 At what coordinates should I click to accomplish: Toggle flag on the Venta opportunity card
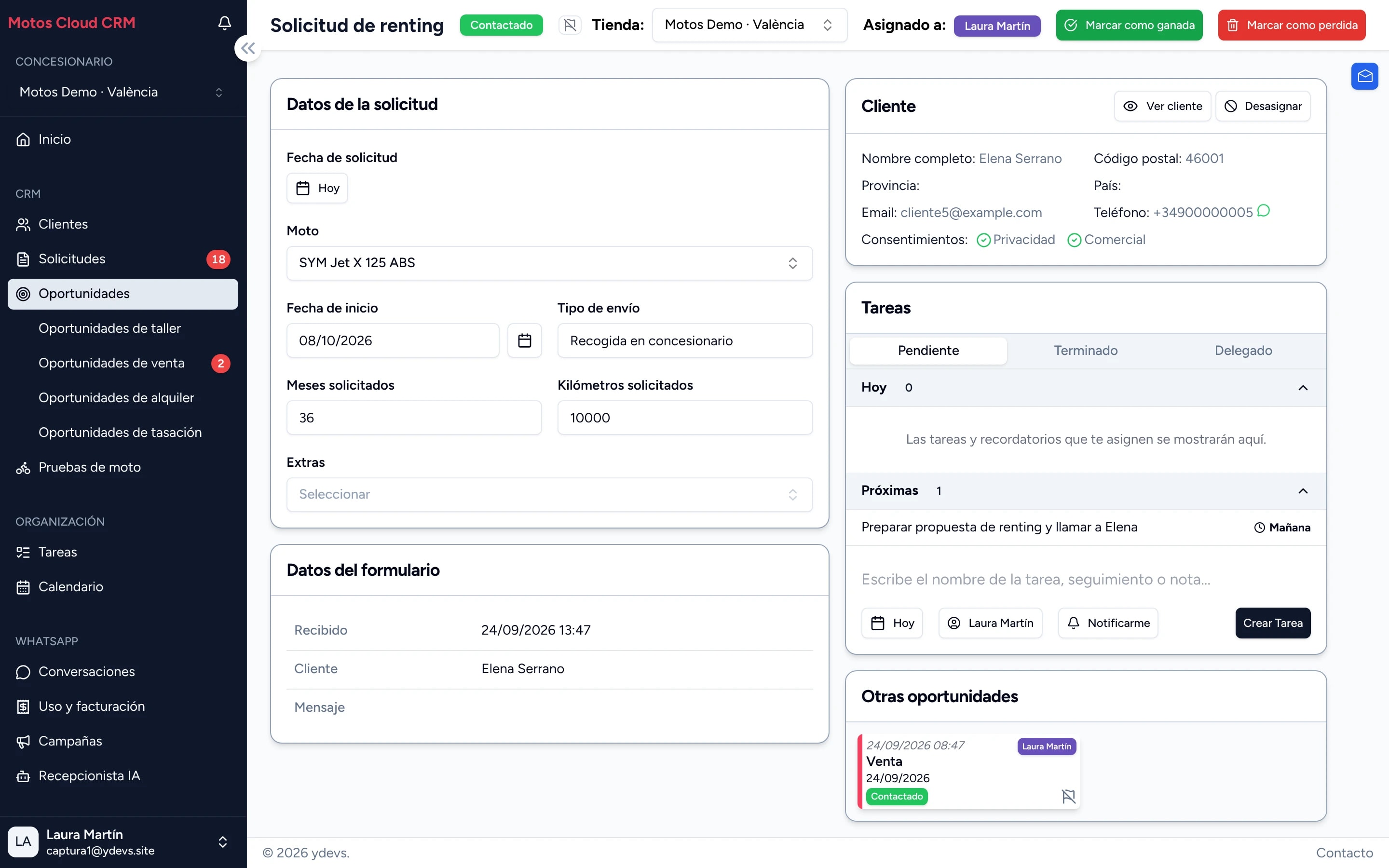coord(1068,796)
